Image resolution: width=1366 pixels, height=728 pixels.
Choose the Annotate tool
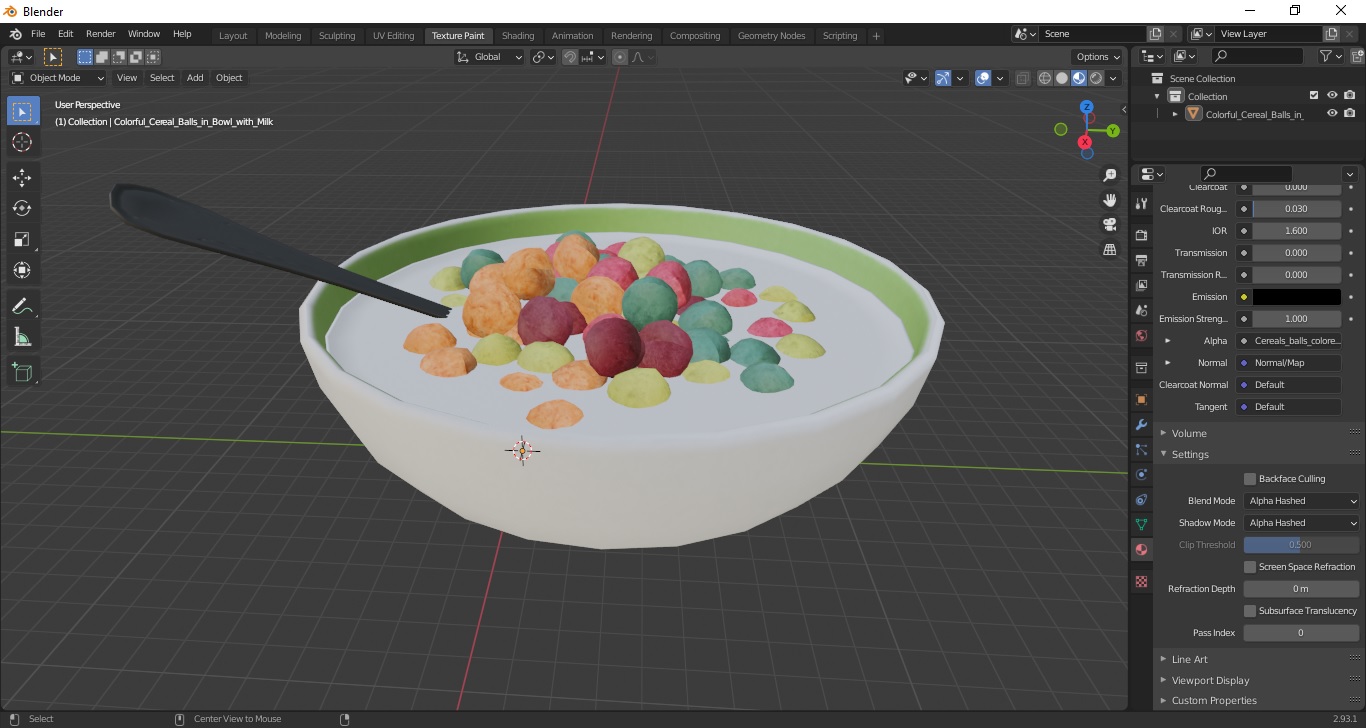22,306
